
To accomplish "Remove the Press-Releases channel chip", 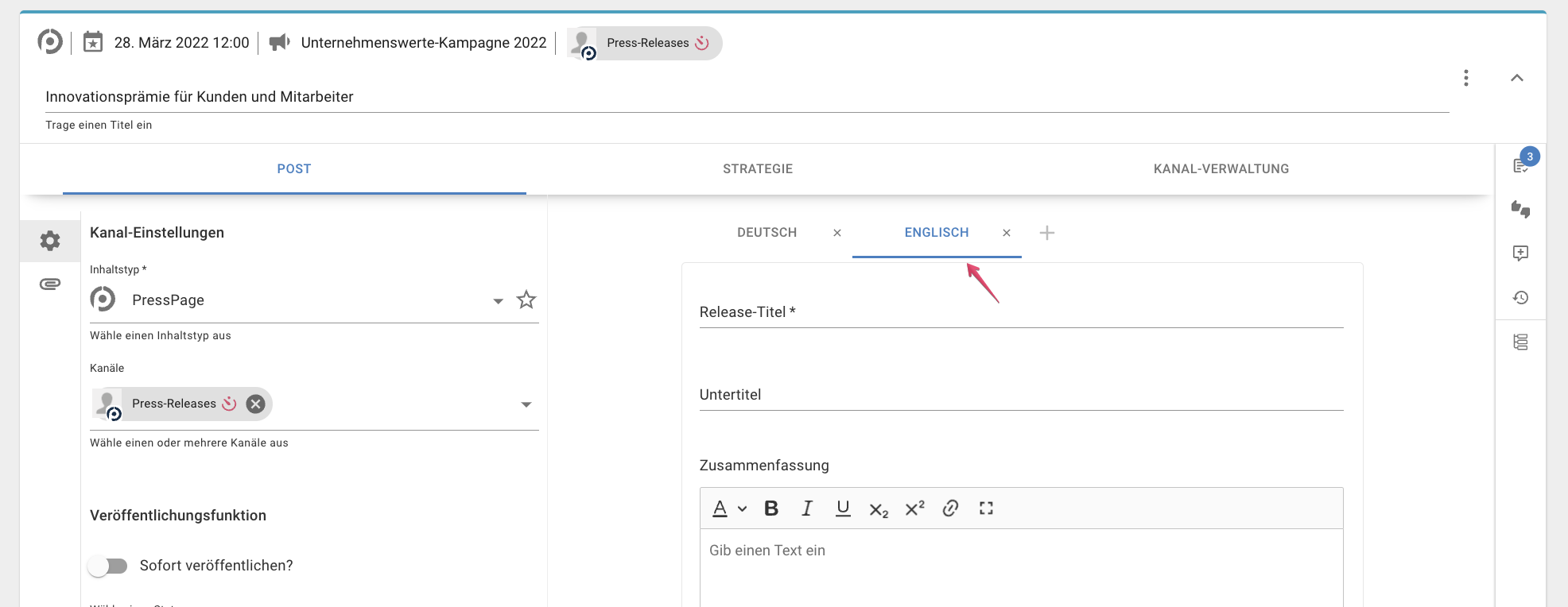I will pos(255,404).
